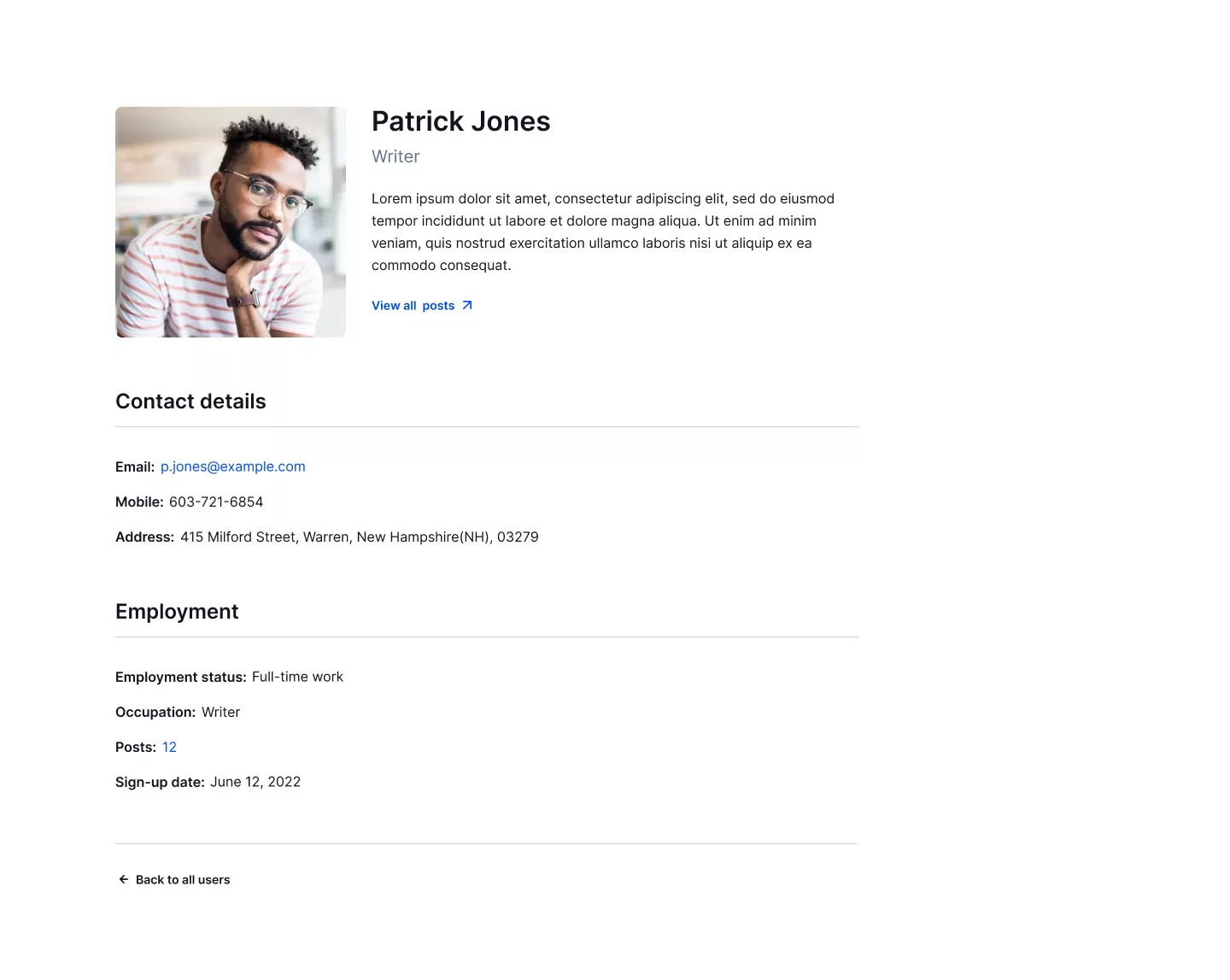Click the Full-time work status value
The image size is (1230, 980).
pos(297,677)
